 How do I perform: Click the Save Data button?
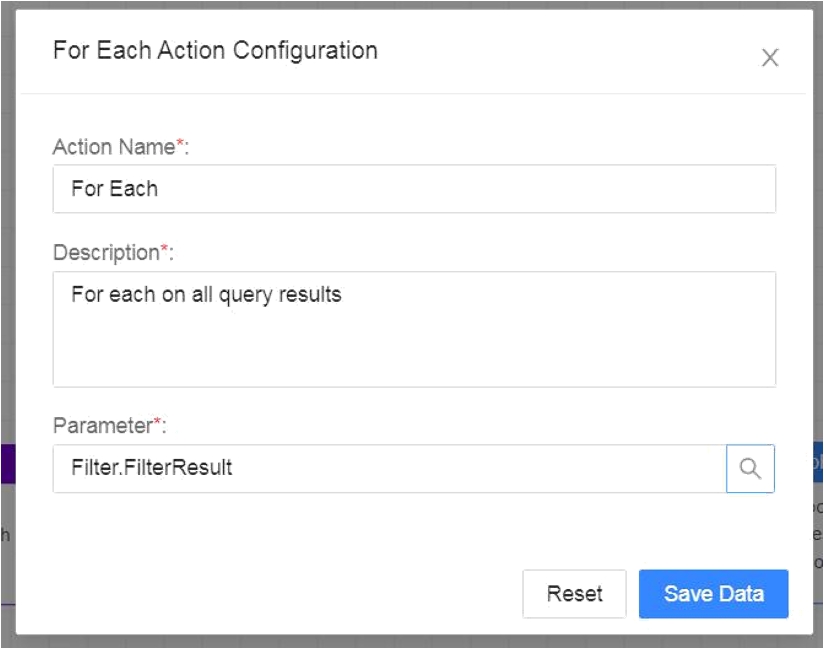(713, 594)
